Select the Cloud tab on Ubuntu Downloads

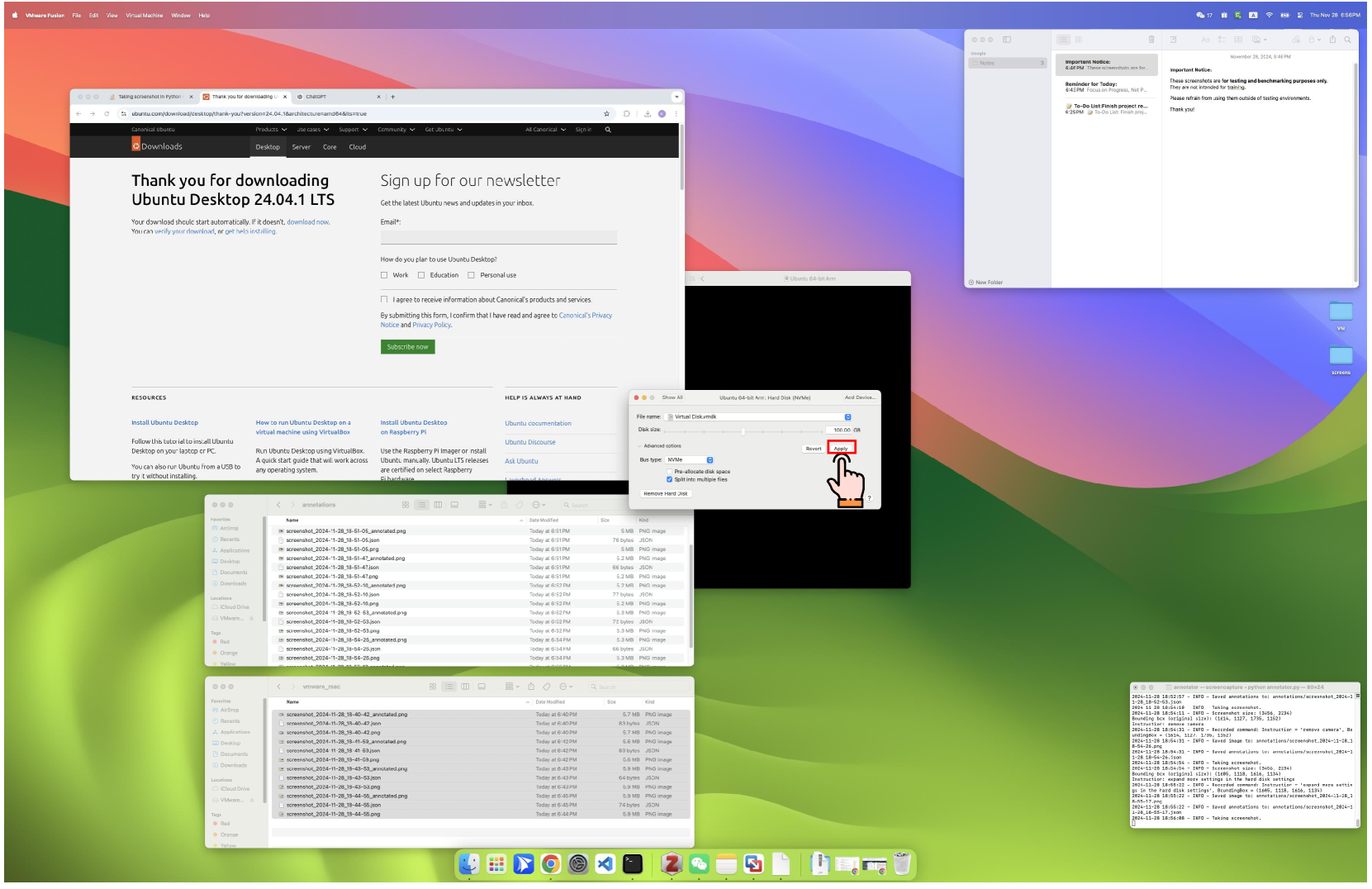pyautogui.click(x=358, y=147)
